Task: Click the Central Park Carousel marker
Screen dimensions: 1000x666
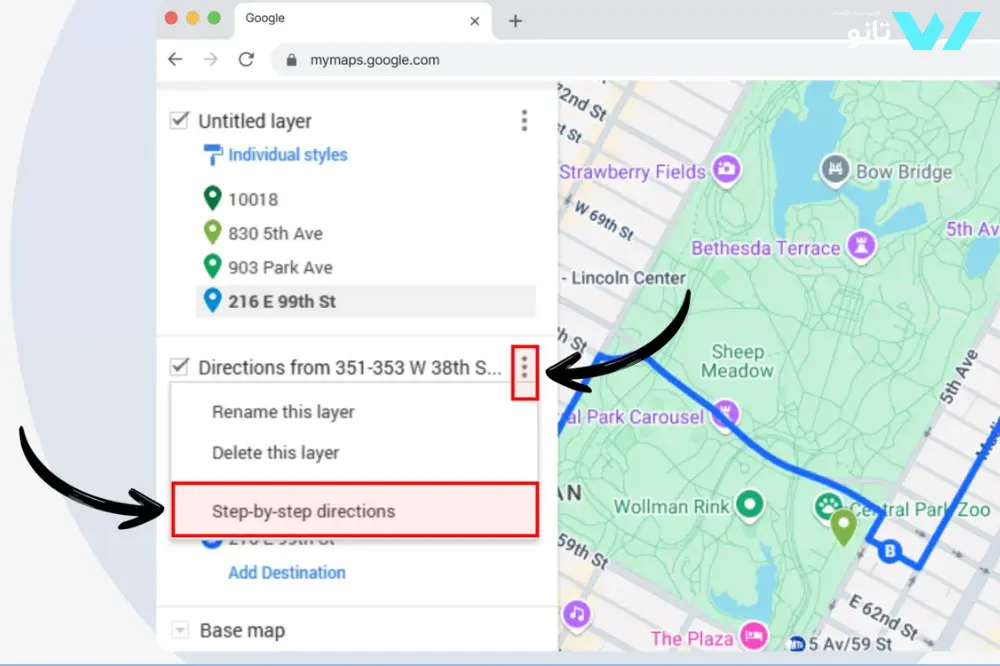Action: [726, 412]
